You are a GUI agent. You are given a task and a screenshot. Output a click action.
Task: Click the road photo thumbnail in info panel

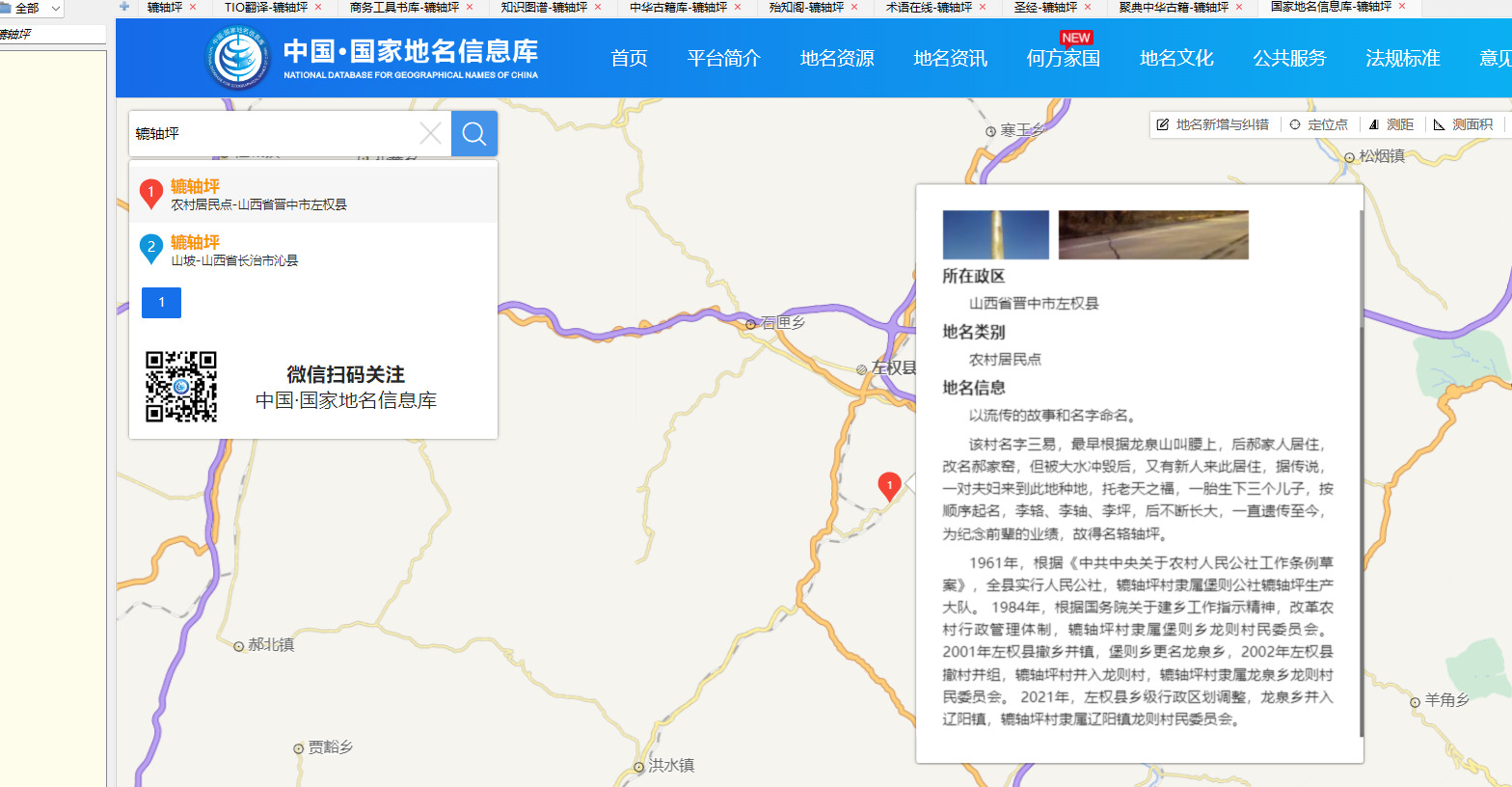coord(1152,234)
